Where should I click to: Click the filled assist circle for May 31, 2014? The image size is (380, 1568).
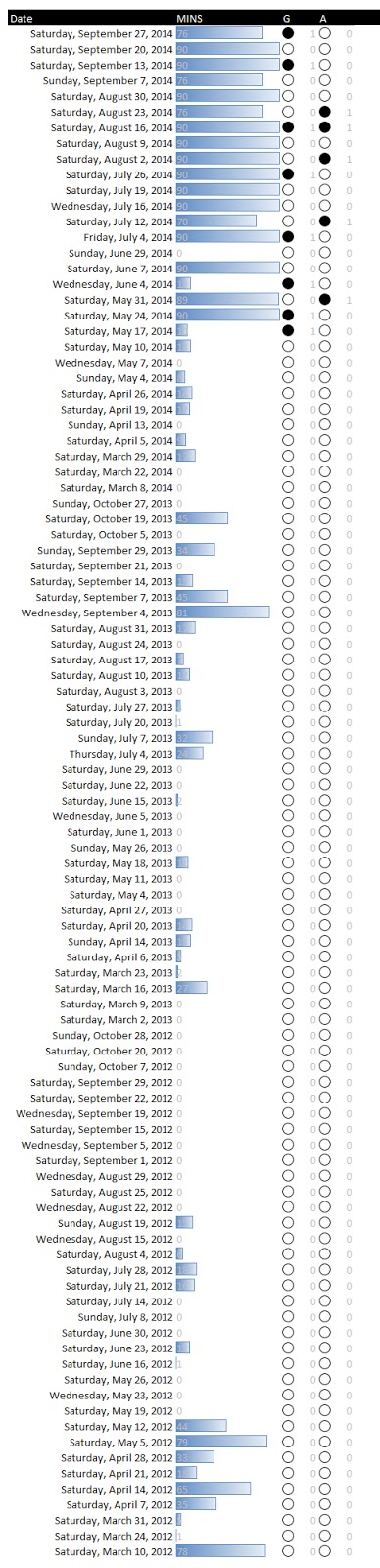click(324, 300)
